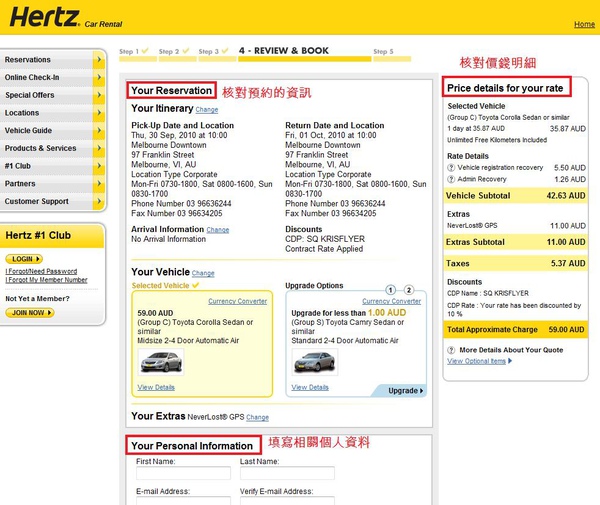Open the Forgot My Member Number link
Viewport: 600px width, 505px height.
(46, 280)
